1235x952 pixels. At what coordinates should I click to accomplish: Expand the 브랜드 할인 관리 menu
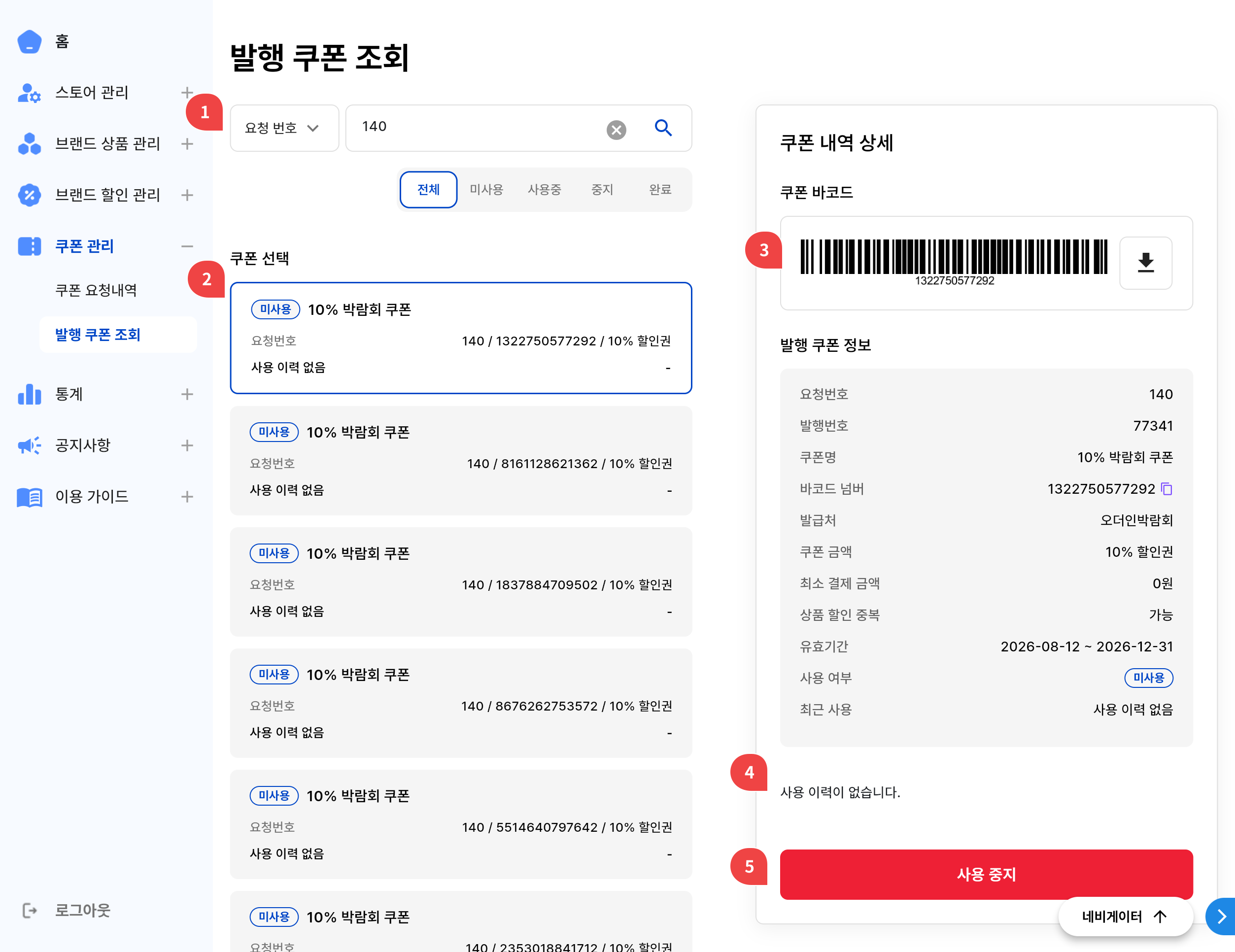point(187,195)
